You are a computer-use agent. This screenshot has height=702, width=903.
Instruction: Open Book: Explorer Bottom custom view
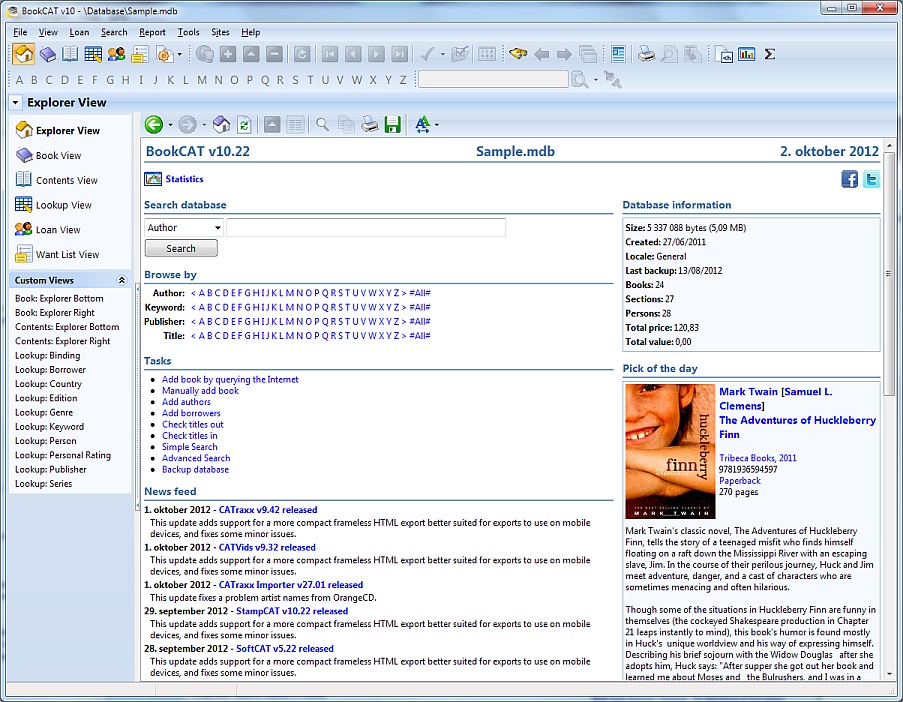[x=59, y=298]
